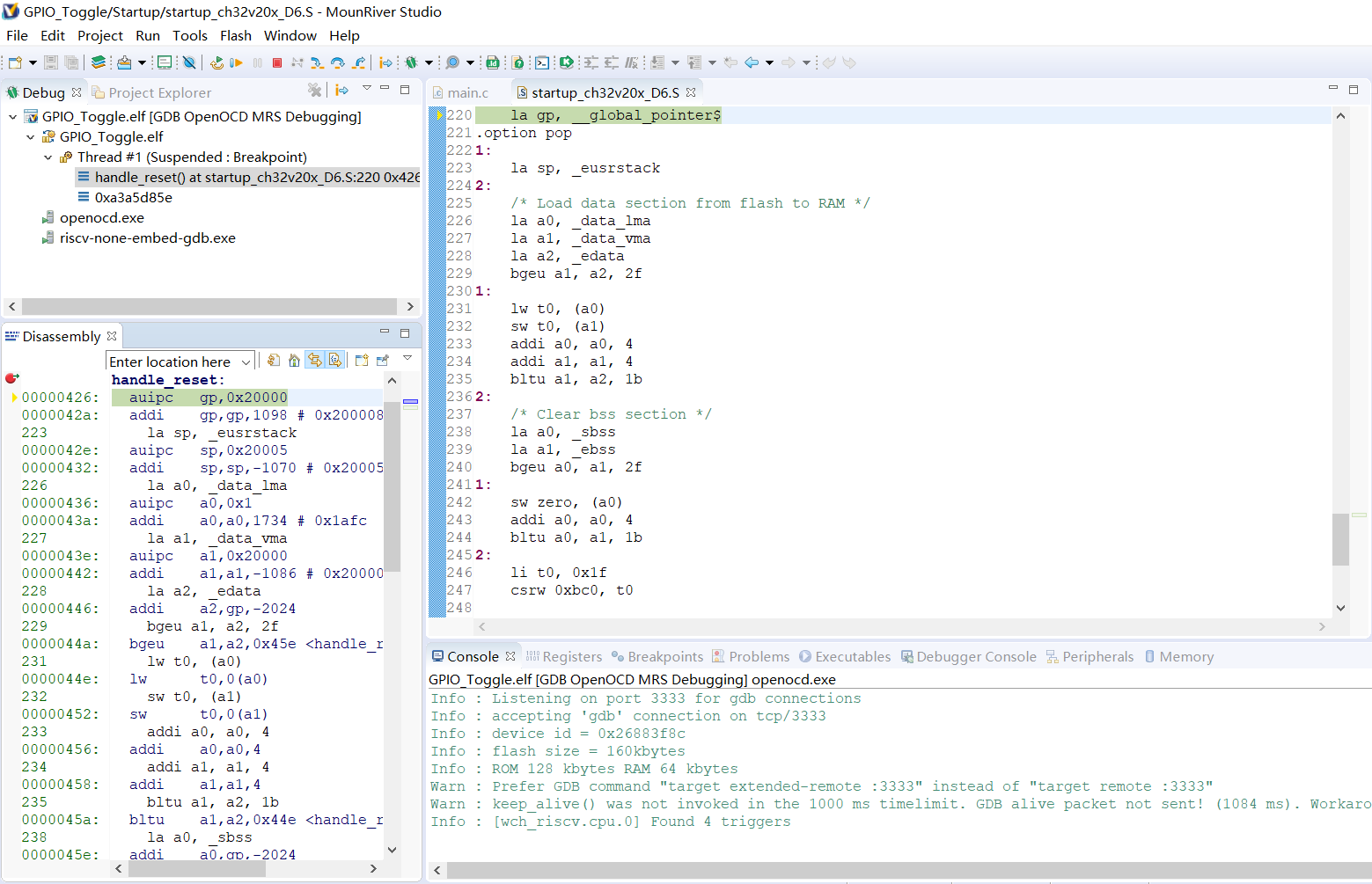Toggle Link with Active Debug Context
Viewport: 1372px width, 884px height.
(314, 360)
